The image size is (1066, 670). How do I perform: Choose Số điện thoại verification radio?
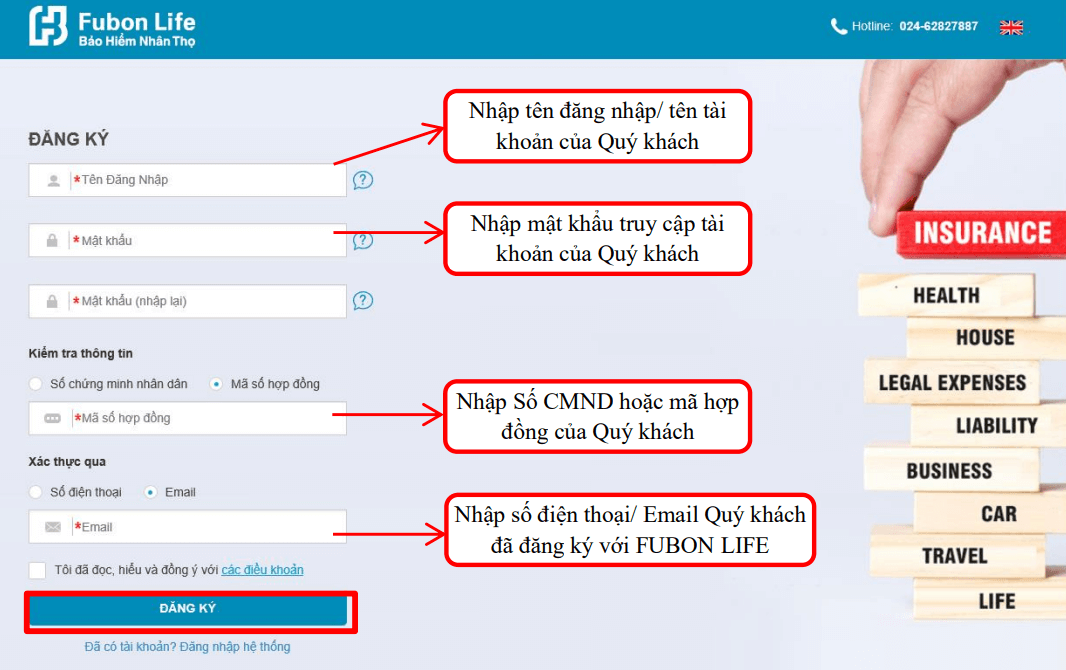[x=35, y=492]
